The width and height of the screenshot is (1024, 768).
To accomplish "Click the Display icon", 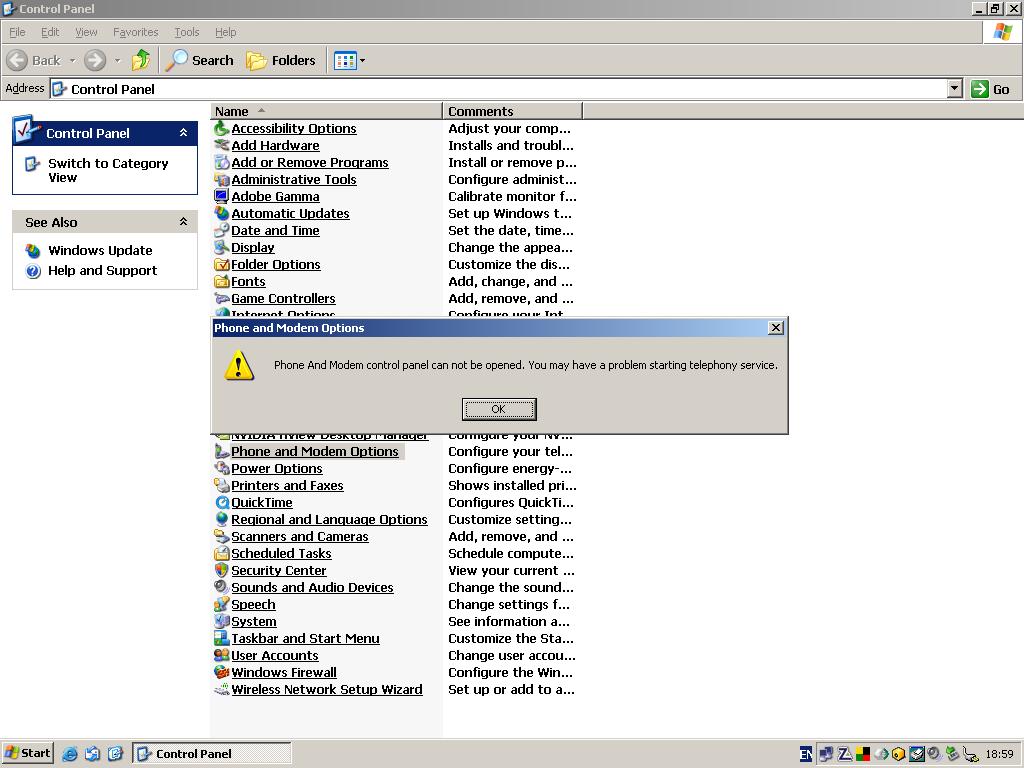I will tap(222, 248).
